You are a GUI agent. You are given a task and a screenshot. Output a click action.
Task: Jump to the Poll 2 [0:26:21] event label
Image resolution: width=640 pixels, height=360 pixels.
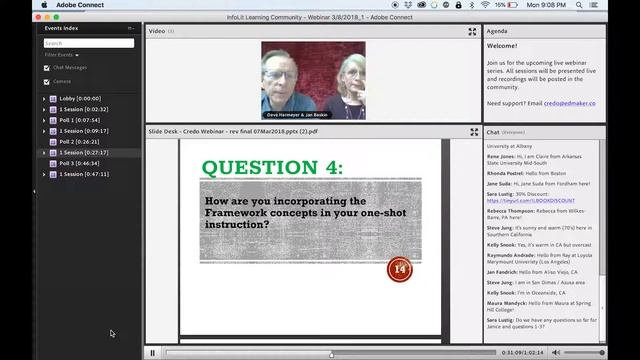coord(79,142)
